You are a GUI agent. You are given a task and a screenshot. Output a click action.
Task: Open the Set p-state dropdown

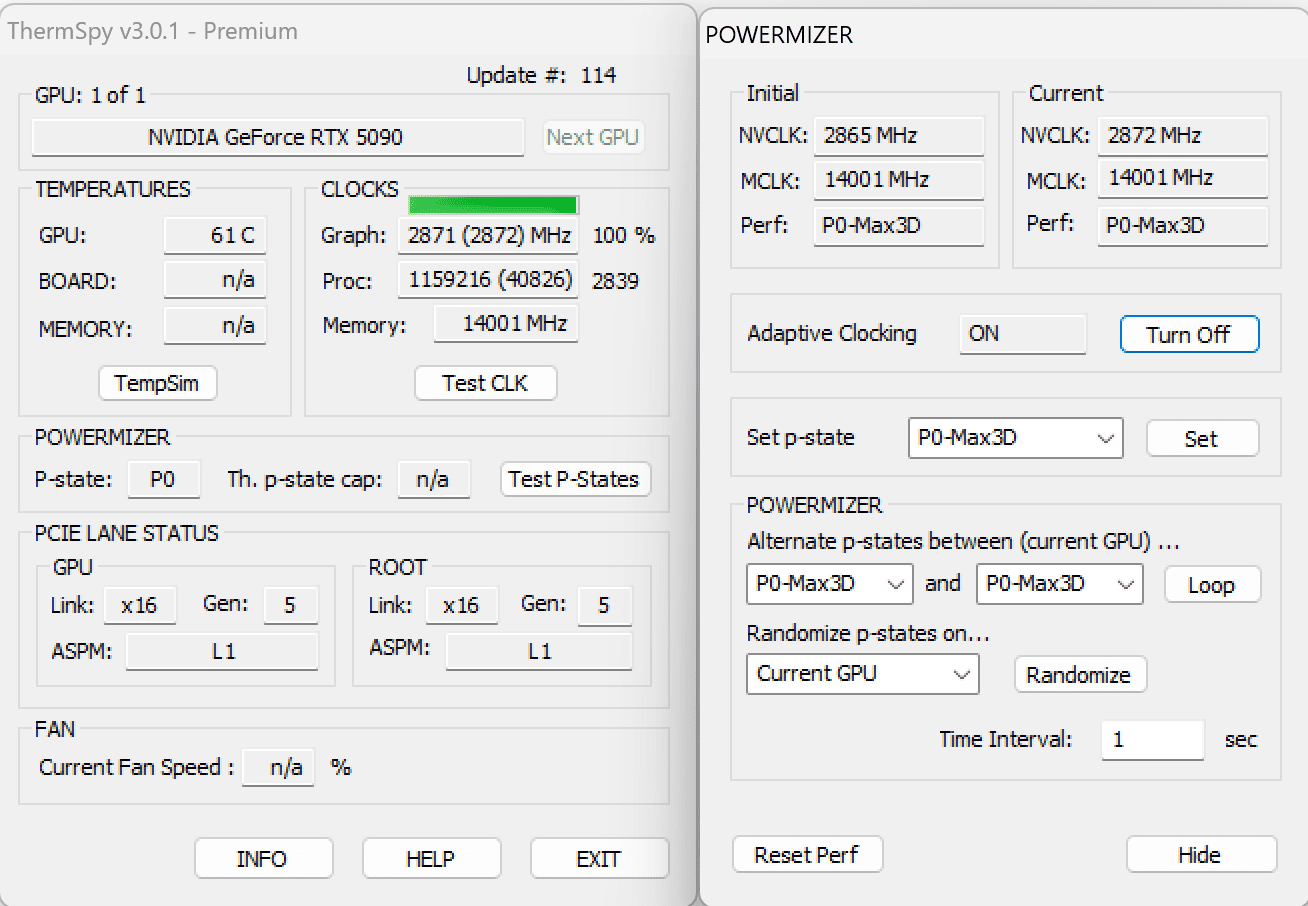tap(1015, 438)
